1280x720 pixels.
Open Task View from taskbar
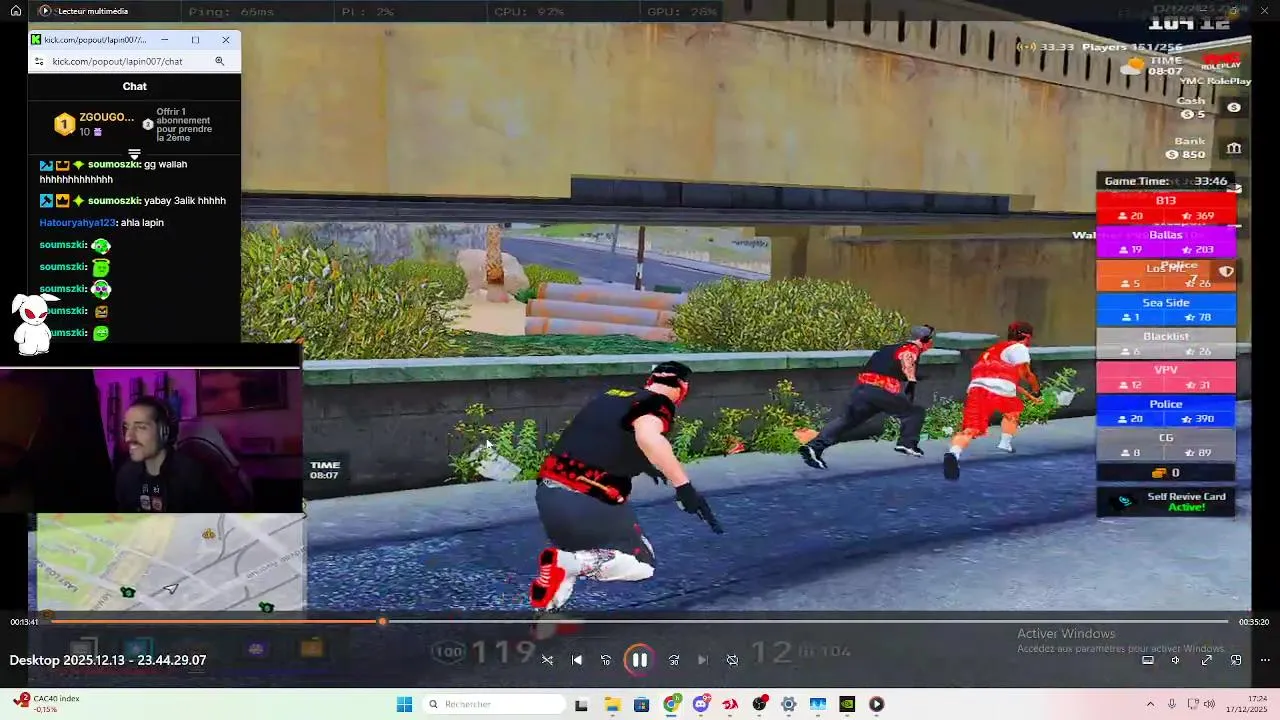point(581,704)
